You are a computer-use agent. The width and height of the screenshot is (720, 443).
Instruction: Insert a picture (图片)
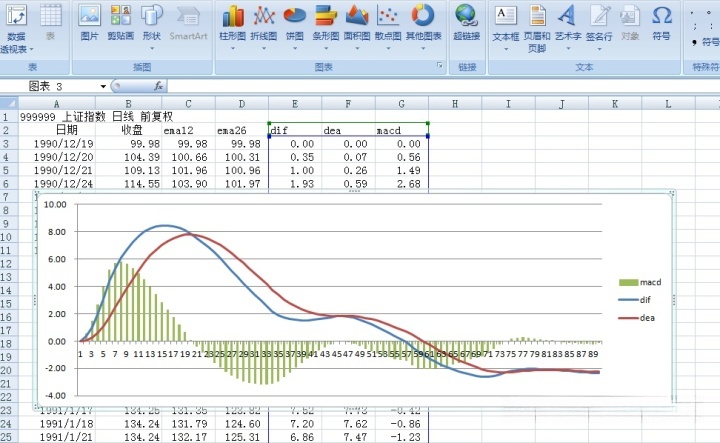pyautogui.click(x=89, y=22)
